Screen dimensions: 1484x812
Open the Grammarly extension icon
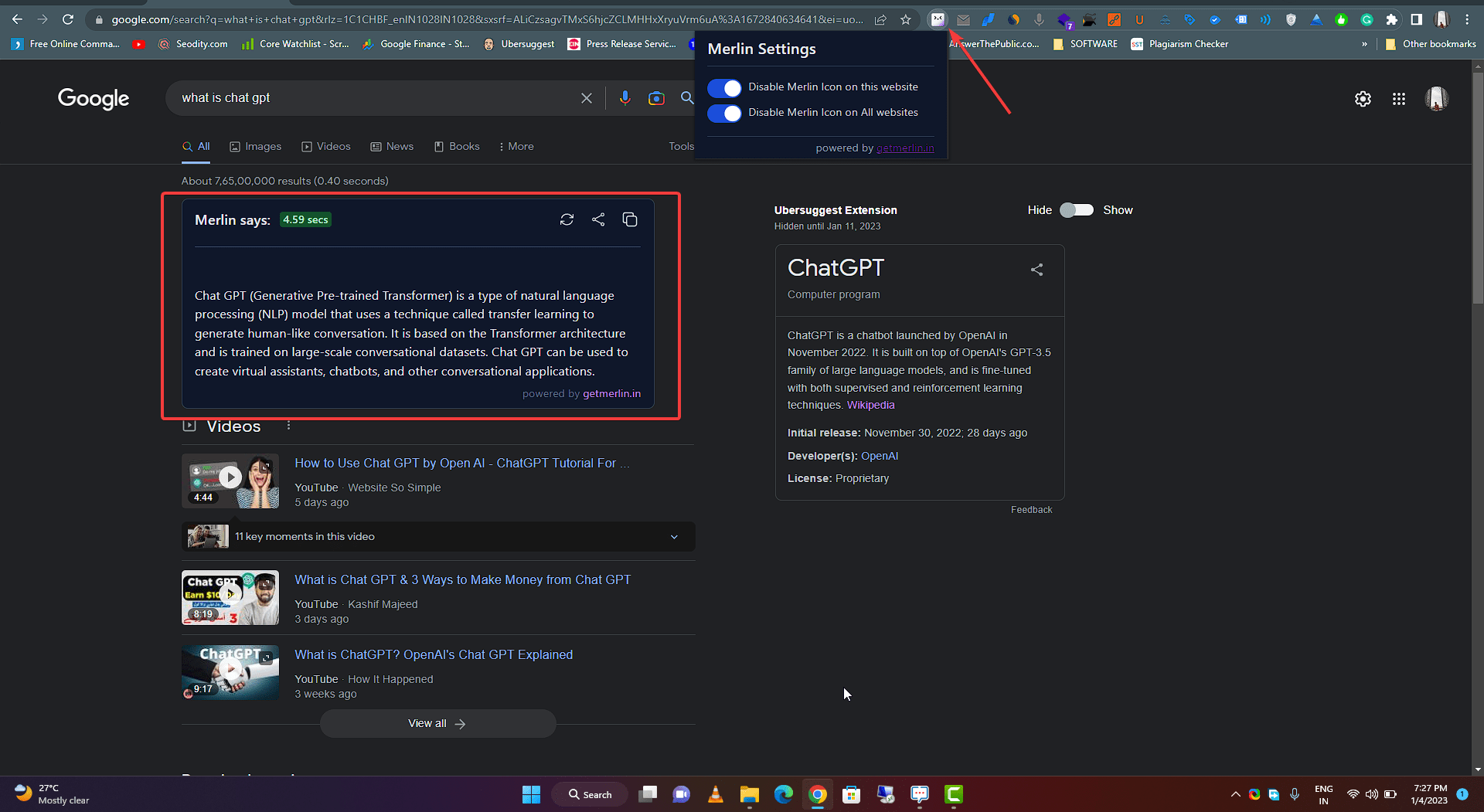tap(1367, 19)
